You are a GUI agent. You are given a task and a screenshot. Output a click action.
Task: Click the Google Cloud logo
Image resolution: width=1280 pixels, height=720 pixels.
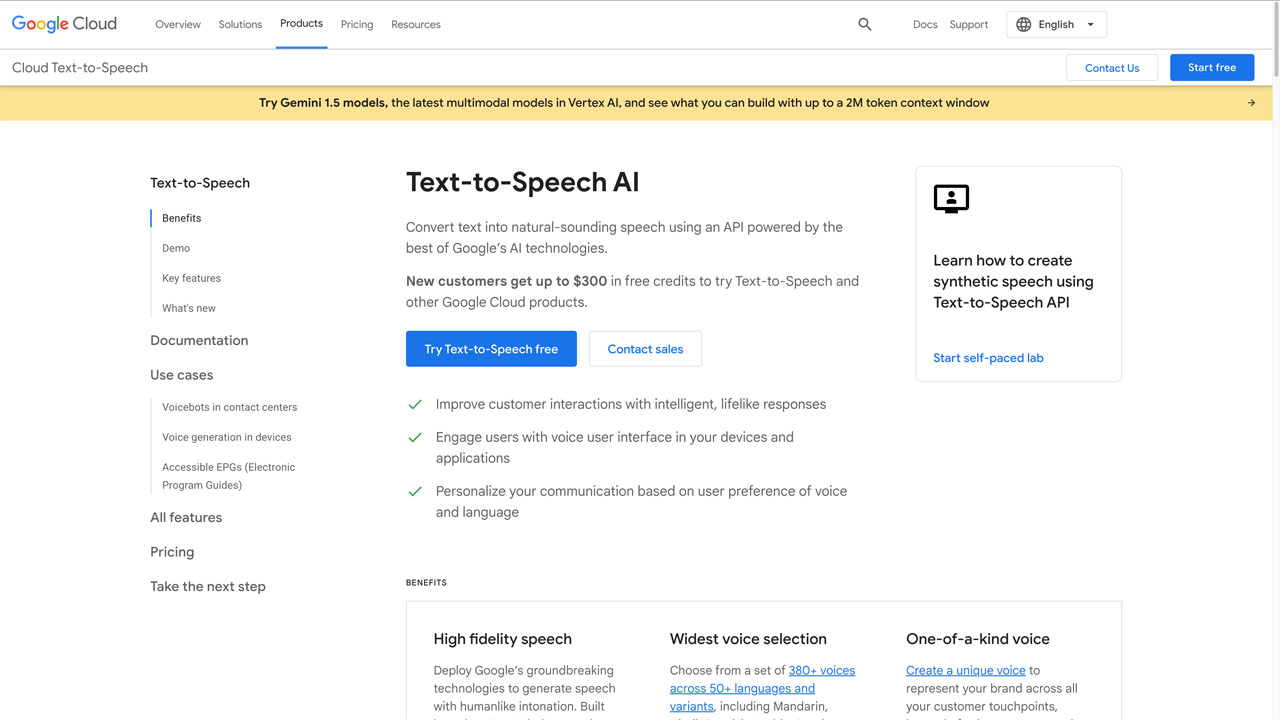tap(64, 23)
